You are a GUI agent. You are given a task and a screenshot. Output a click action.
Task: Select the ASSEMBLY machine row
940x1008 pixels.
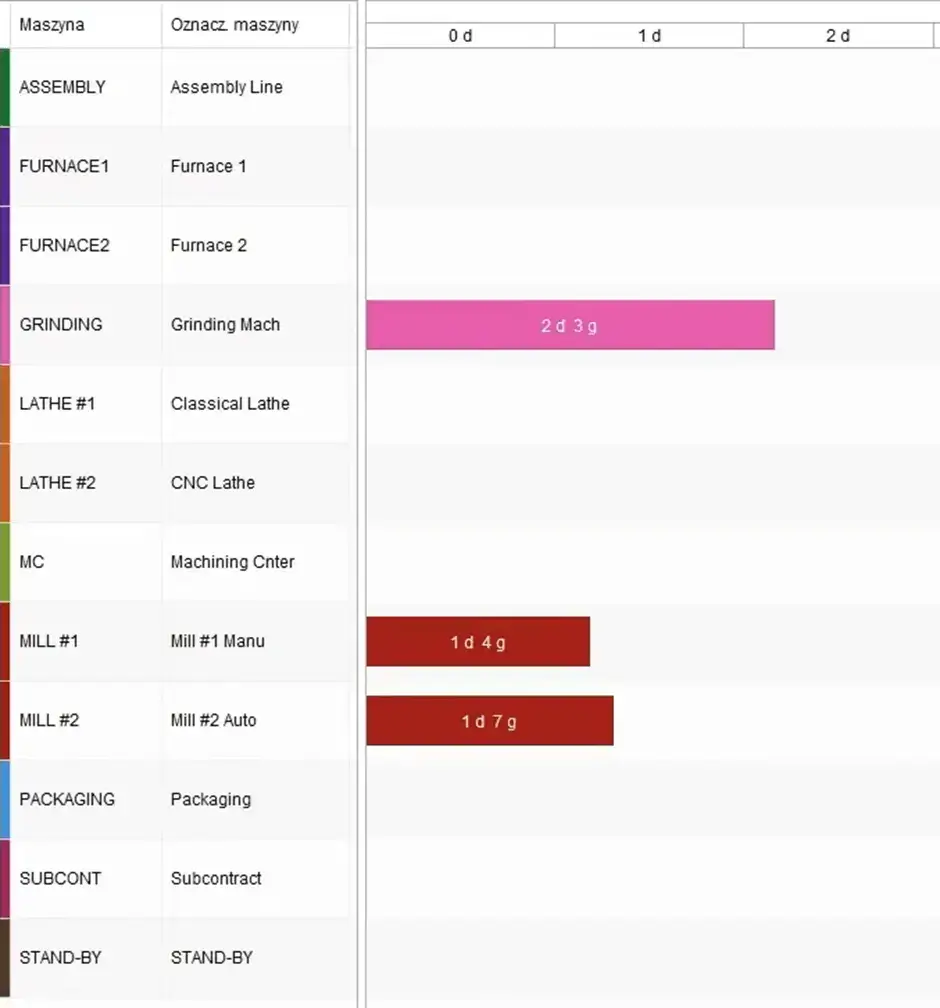62,87
